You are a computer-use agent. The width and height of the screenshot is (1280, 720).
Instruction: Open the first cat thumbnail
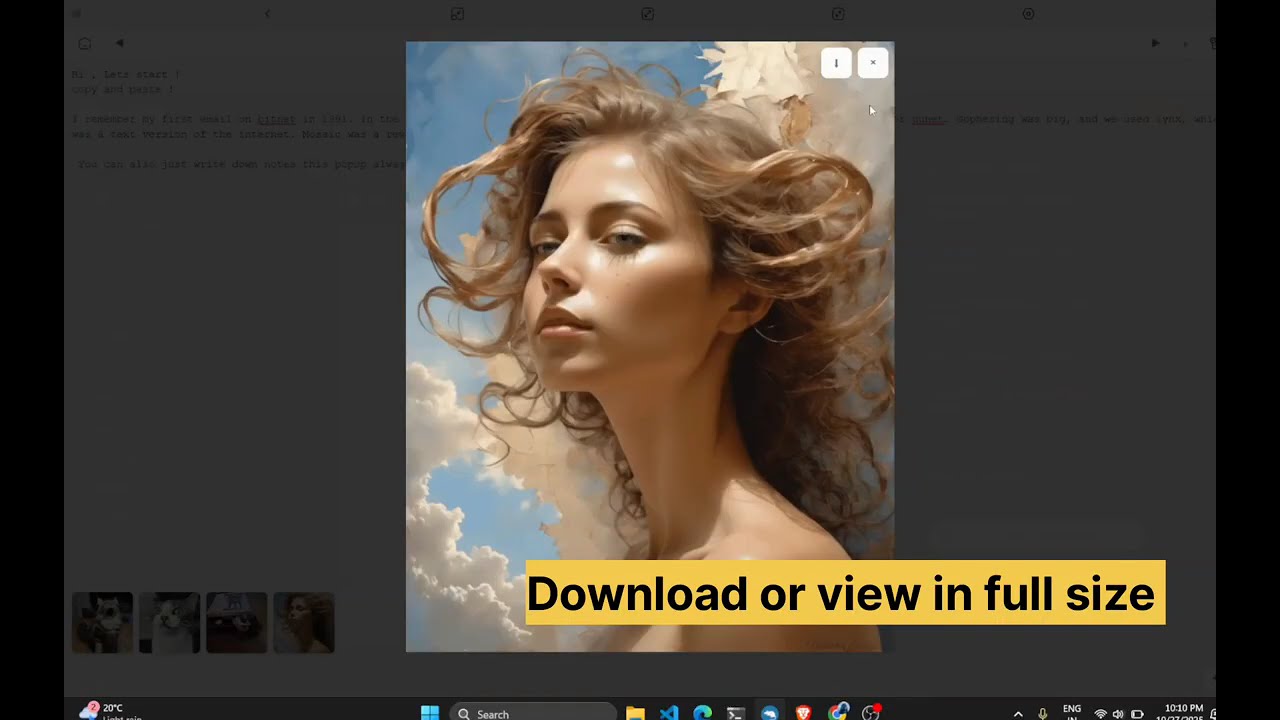pos(102,623)
